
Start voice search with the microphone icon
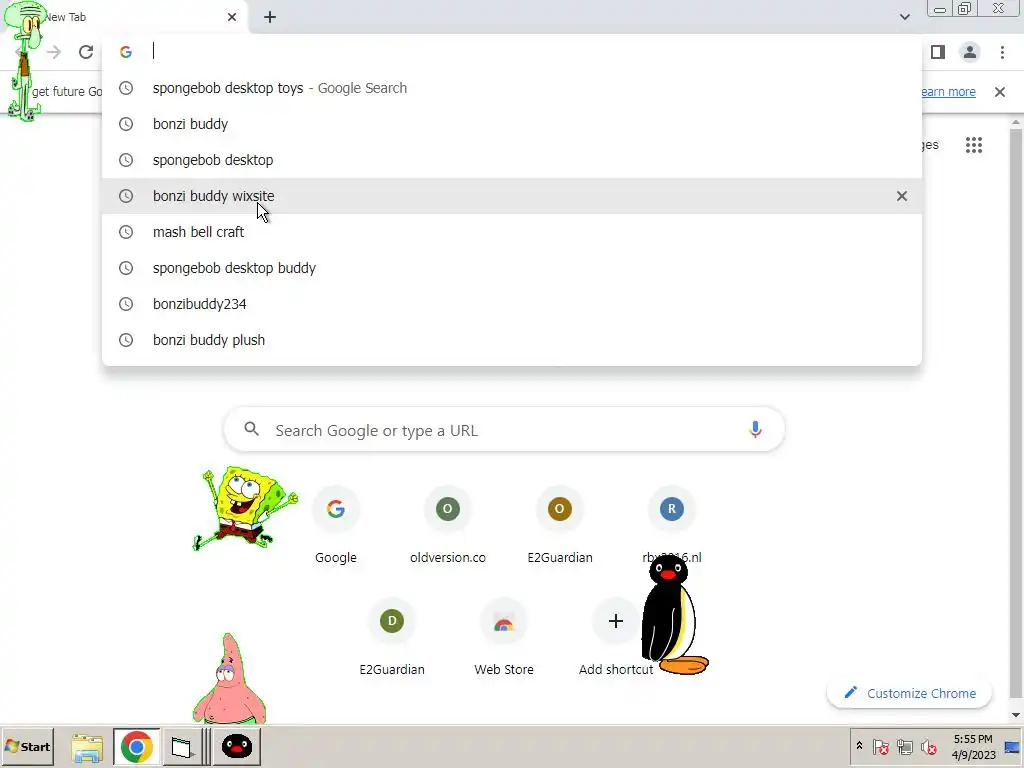pos(755,430)
